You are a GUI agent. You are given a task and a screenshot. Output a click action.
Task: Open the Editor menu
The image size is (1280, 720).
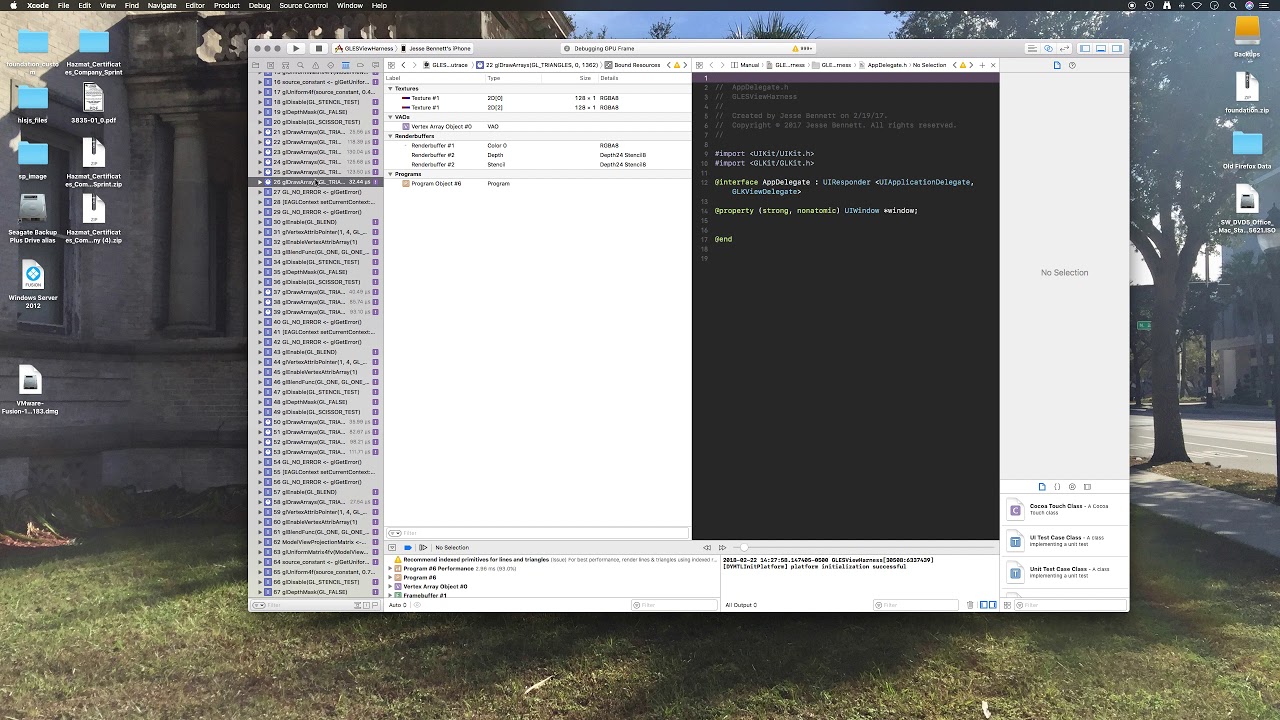[195, 6]
